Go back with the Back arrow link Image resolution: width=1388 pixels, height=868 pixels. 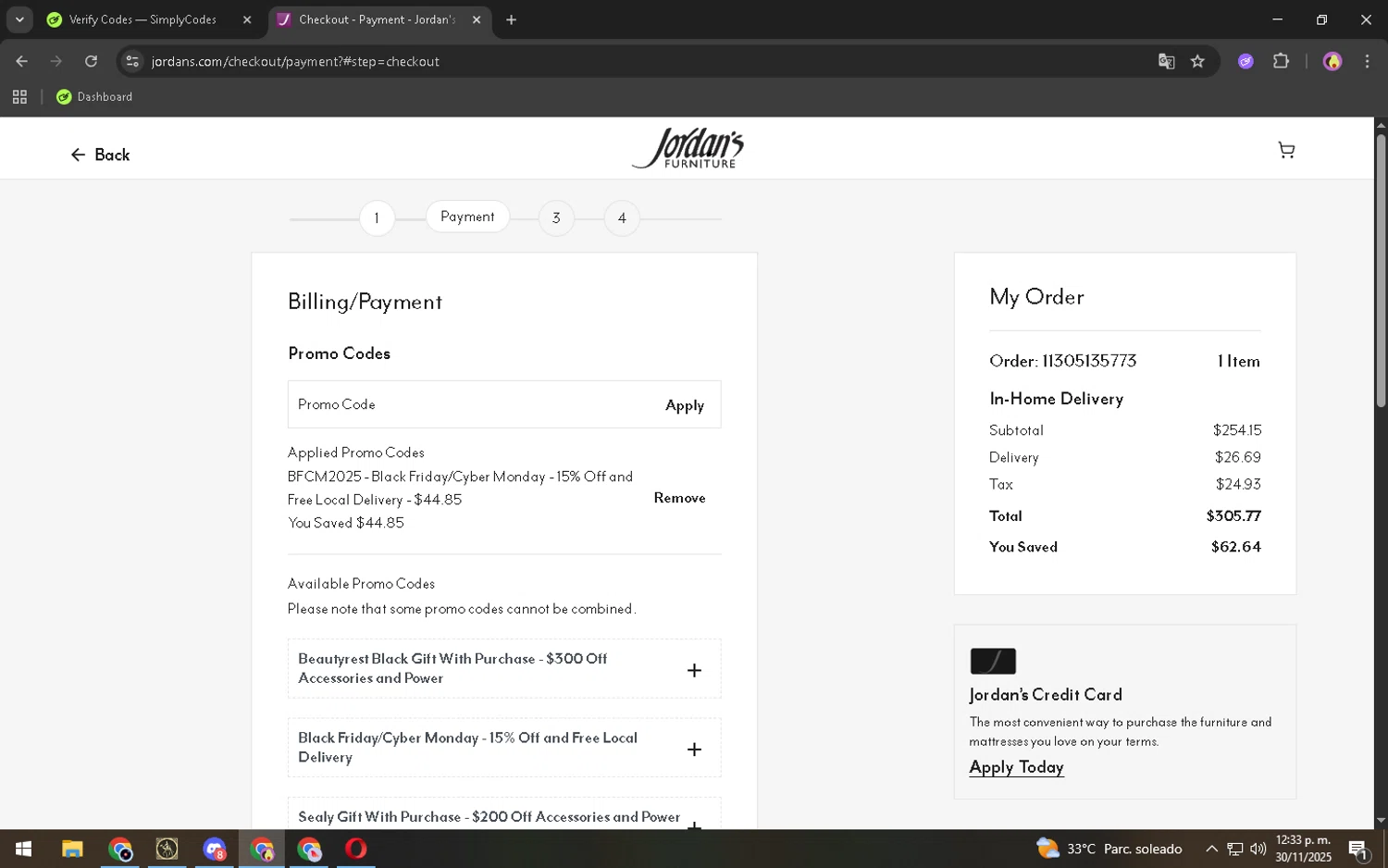(x=100, y=155)
